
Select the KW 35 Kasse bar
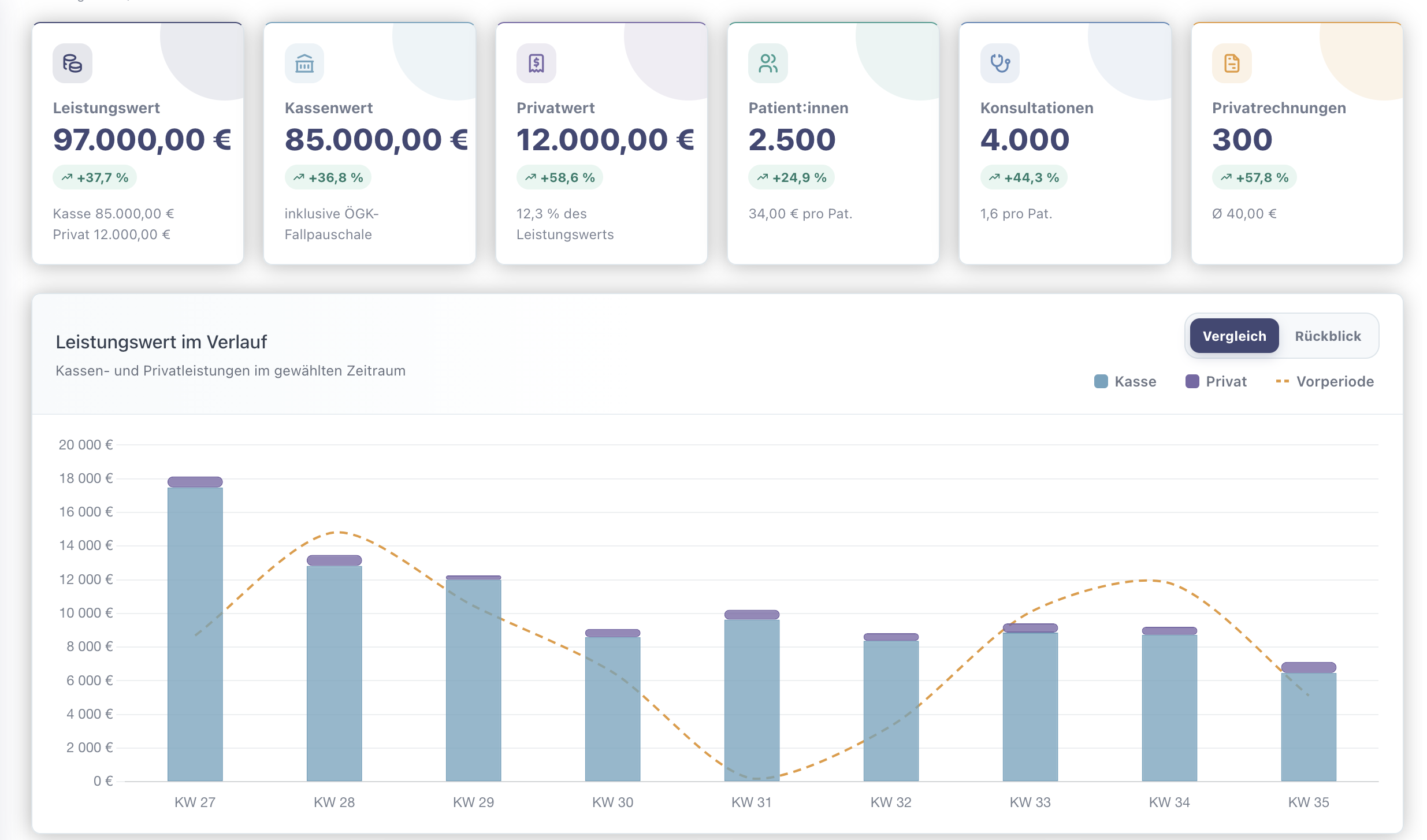1309,727
